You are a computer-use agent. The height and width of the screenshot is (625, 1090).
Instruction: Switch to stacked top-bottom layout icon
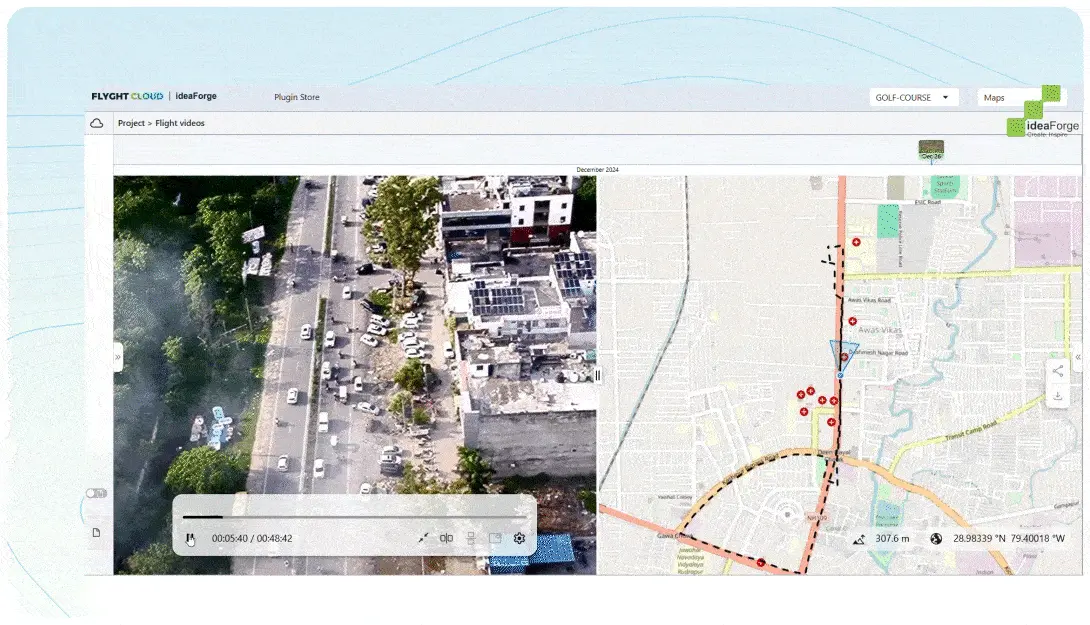point(471,538)
